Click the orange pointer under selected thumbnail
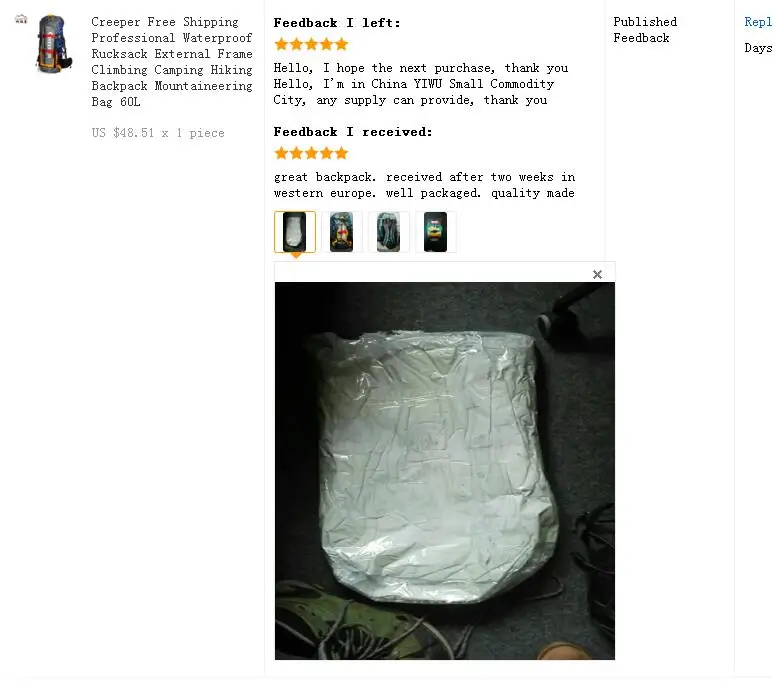 [x=295, y=255]
